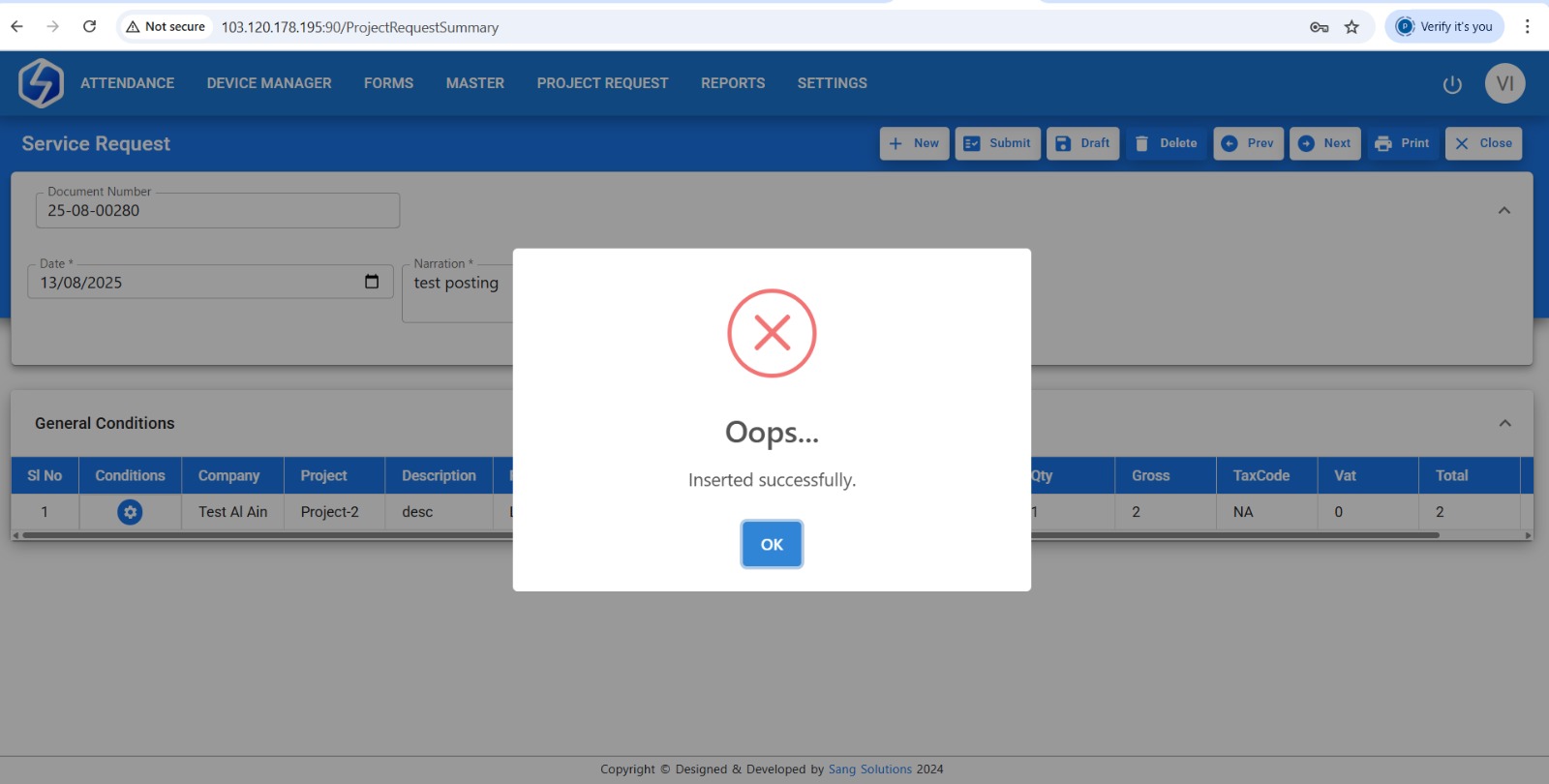1549x784 pixels.
Task: Click the Print button
Action: tap(1402, 143)
